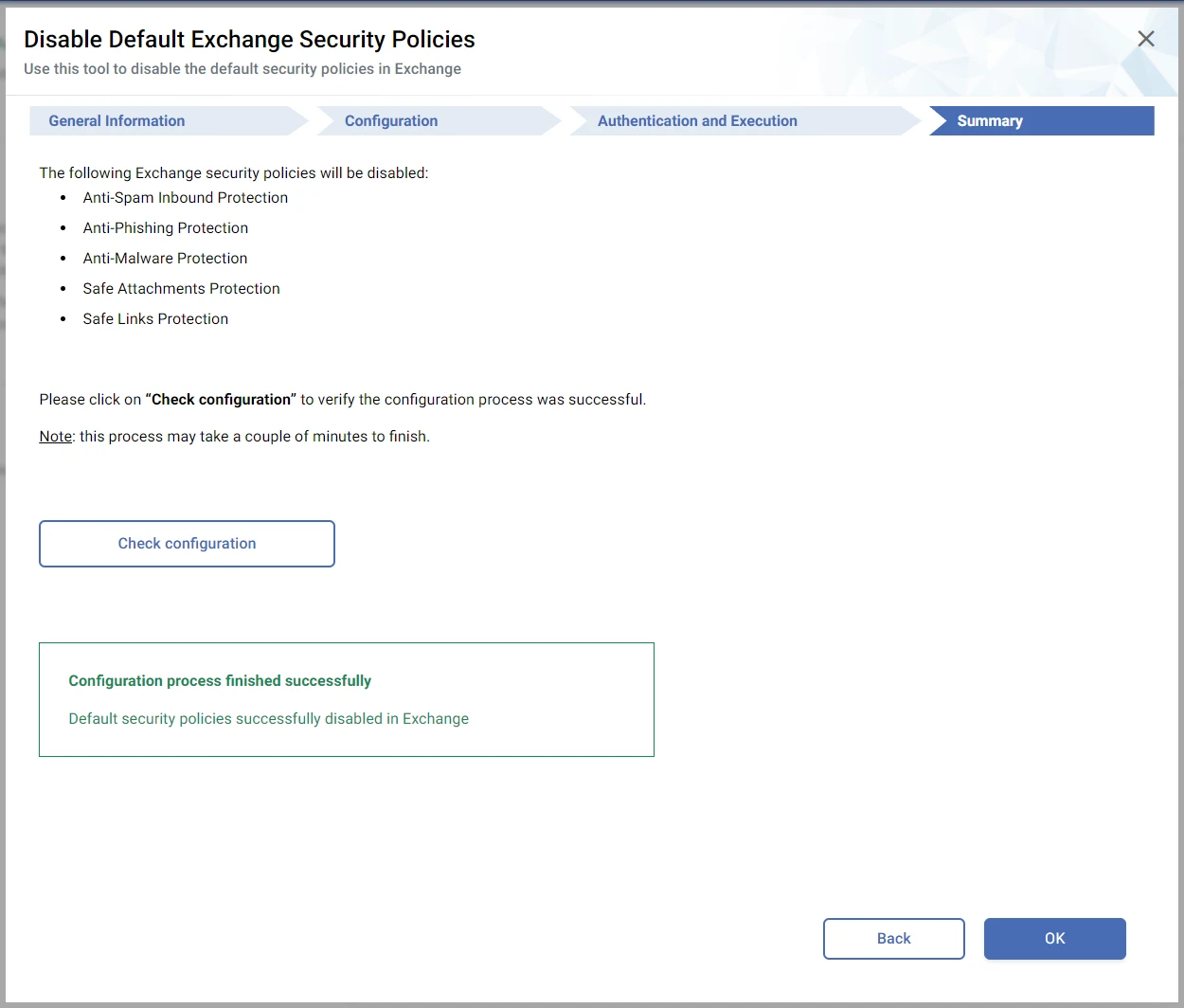Image resolution: width=1184 pixels, height=1008 pixels.
Task: Go to the General Information step
Action: tap(117, 121)
